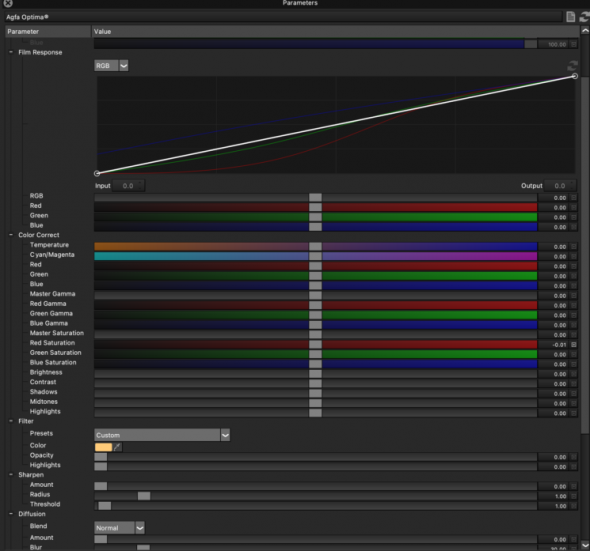Click the 100.00 value field at the top
This screenshot has width=590, height=551.
tap(554, 44)
